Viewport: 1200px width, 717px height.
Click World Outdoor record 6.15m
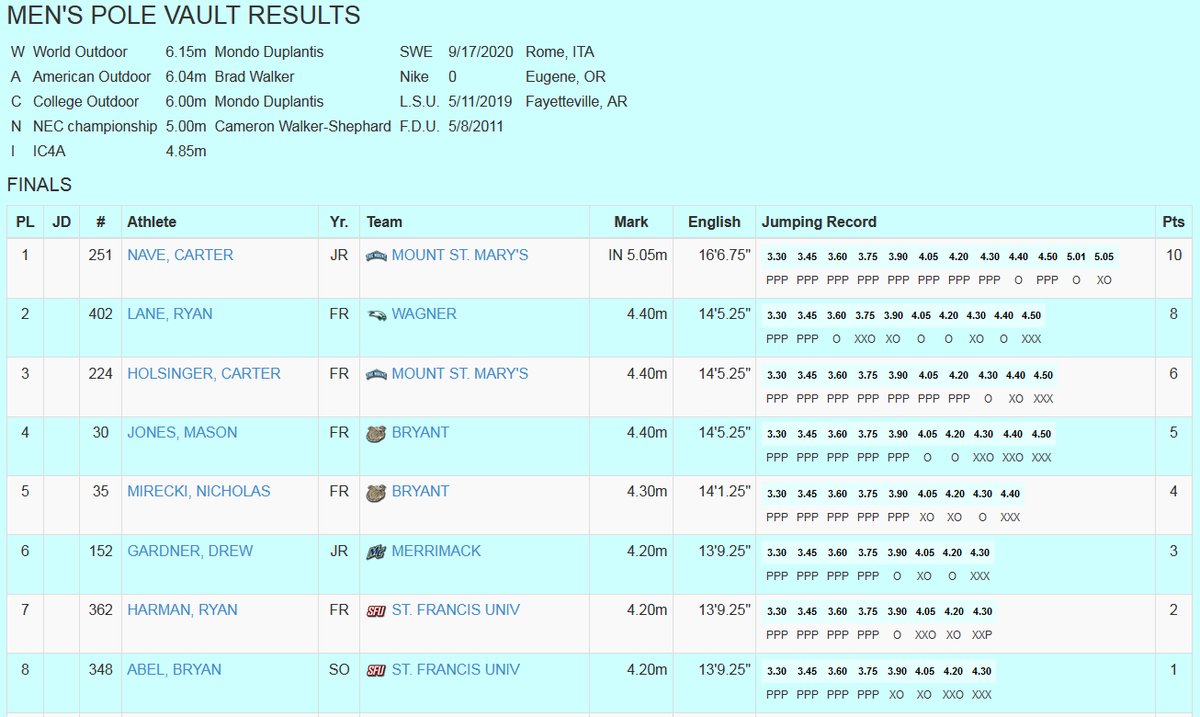tap(186, 52)
